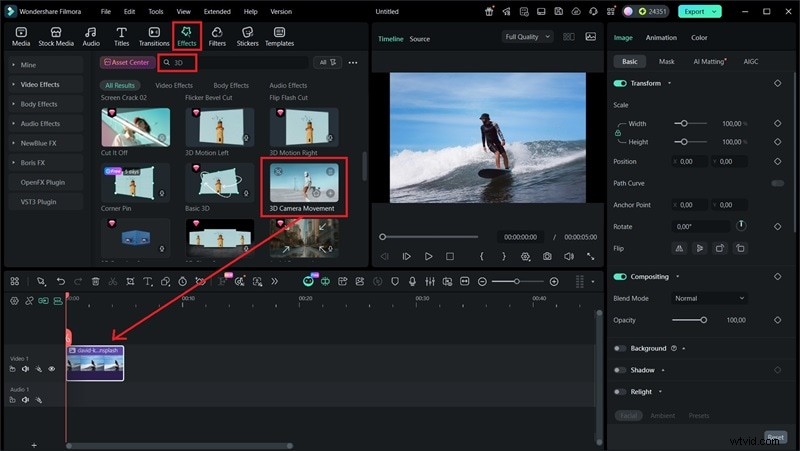Hide the Video 1 track

(x=52, y=369)
